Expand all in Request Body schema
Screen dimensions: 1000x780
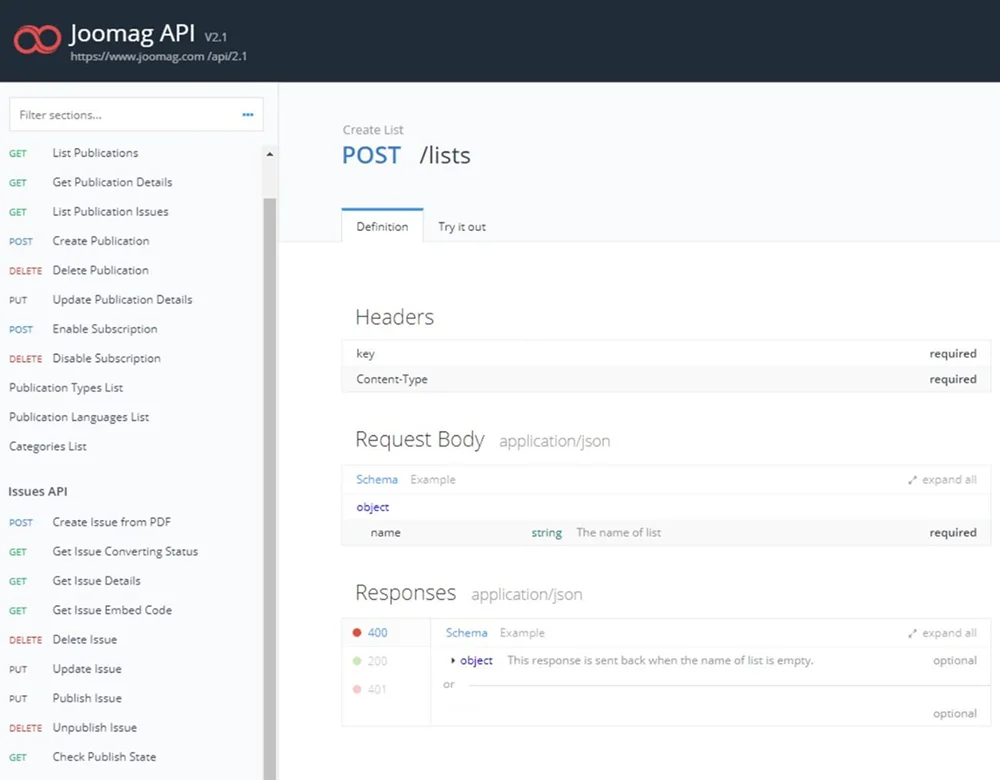(942, 480)
